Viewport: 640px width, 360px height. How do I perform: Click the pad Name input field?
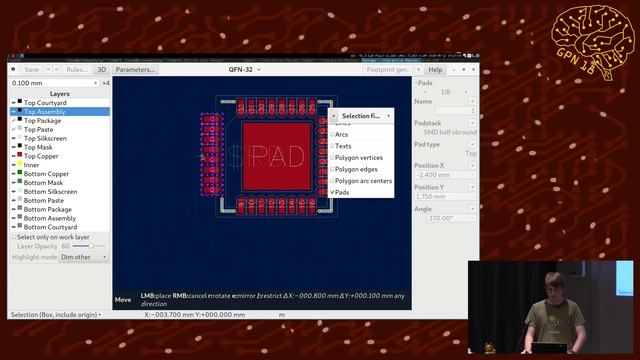(x=456, y=111)
